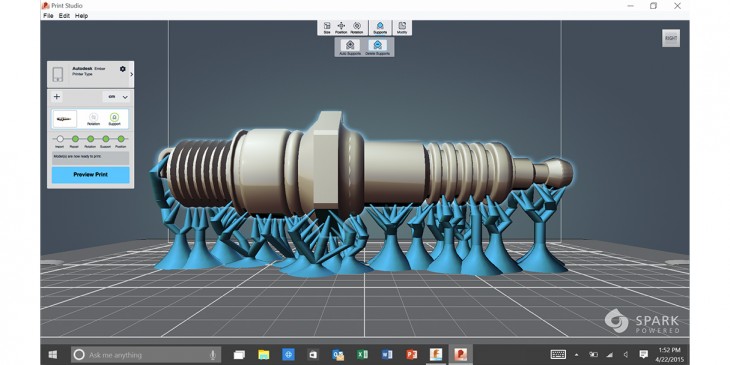Select the Position tool in top toolbar
Viewport: 730px width, 365px height.
(341, 28)
